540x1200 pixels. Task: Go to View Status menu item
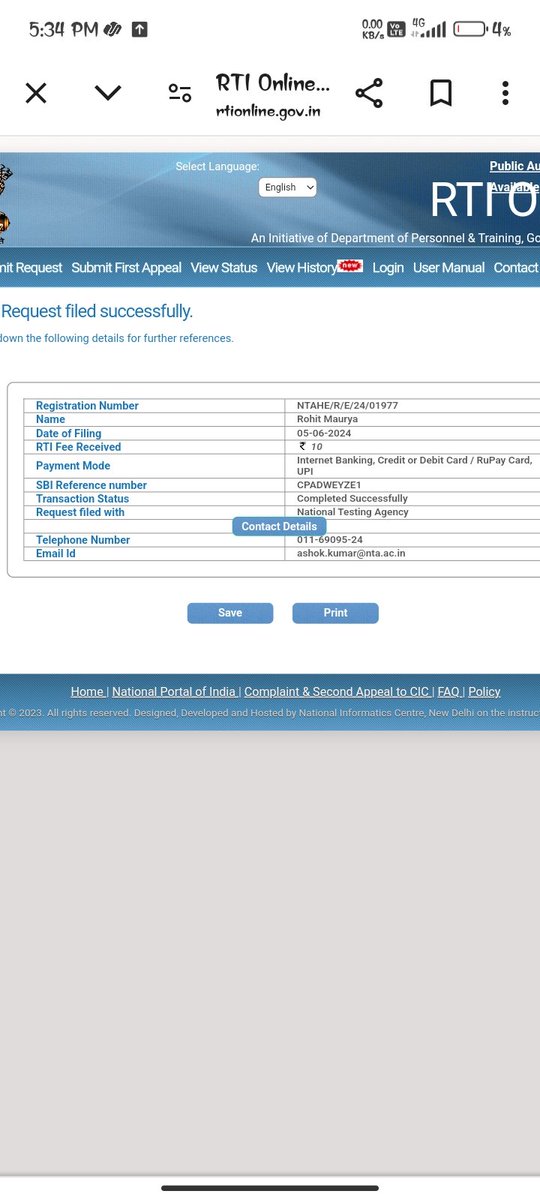tap(224, 268)
